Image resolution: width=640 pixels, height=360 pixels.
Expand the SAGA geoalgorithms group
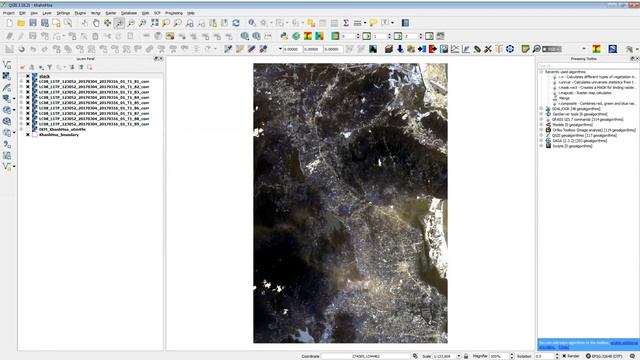[x=542, y=141]
